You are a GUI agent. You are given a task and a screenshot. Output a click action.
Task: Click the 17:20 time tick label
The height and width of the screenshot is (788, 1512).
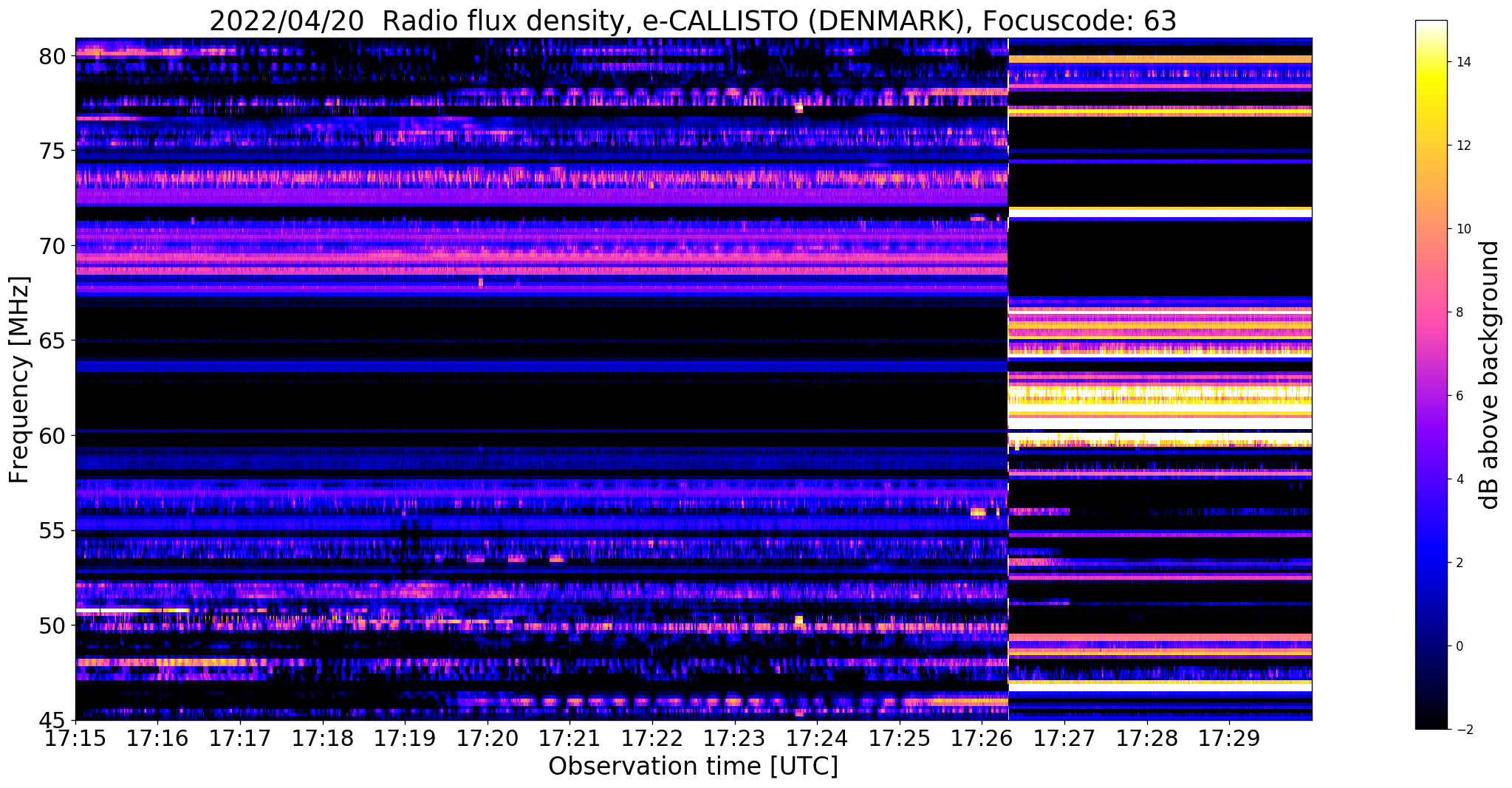[488, 738]
